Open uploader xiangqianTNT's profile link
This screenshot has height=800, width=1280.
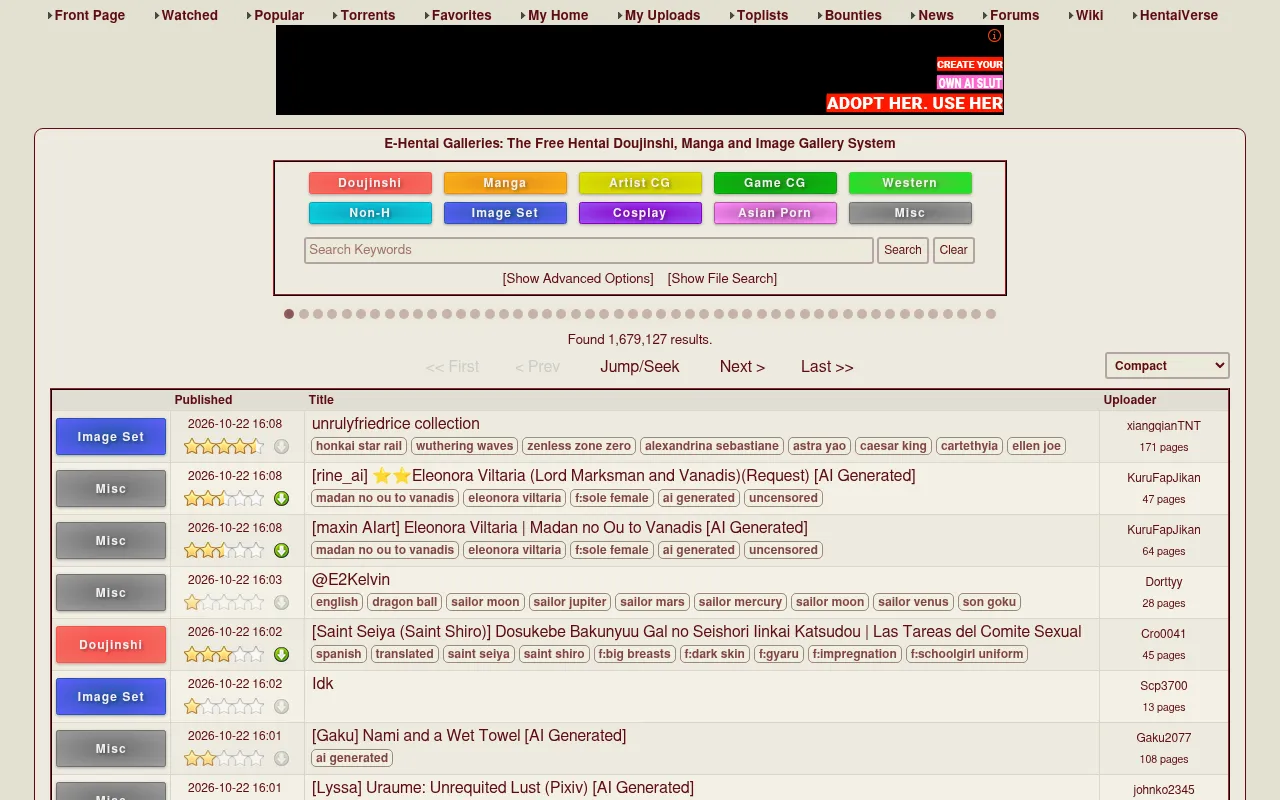point(1164,426)
